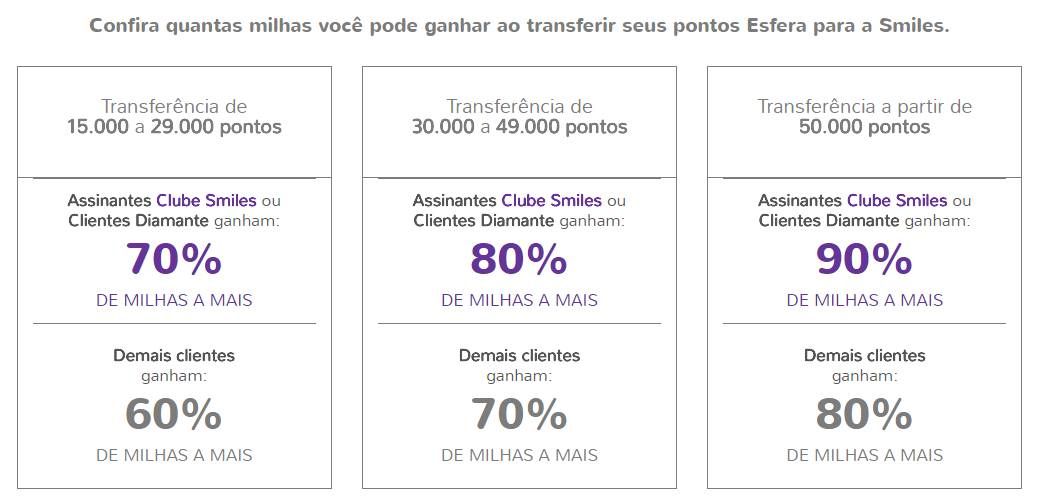Click the purple 70% bonus in first card
This screenshot has width=1040, height=503.
174,259
